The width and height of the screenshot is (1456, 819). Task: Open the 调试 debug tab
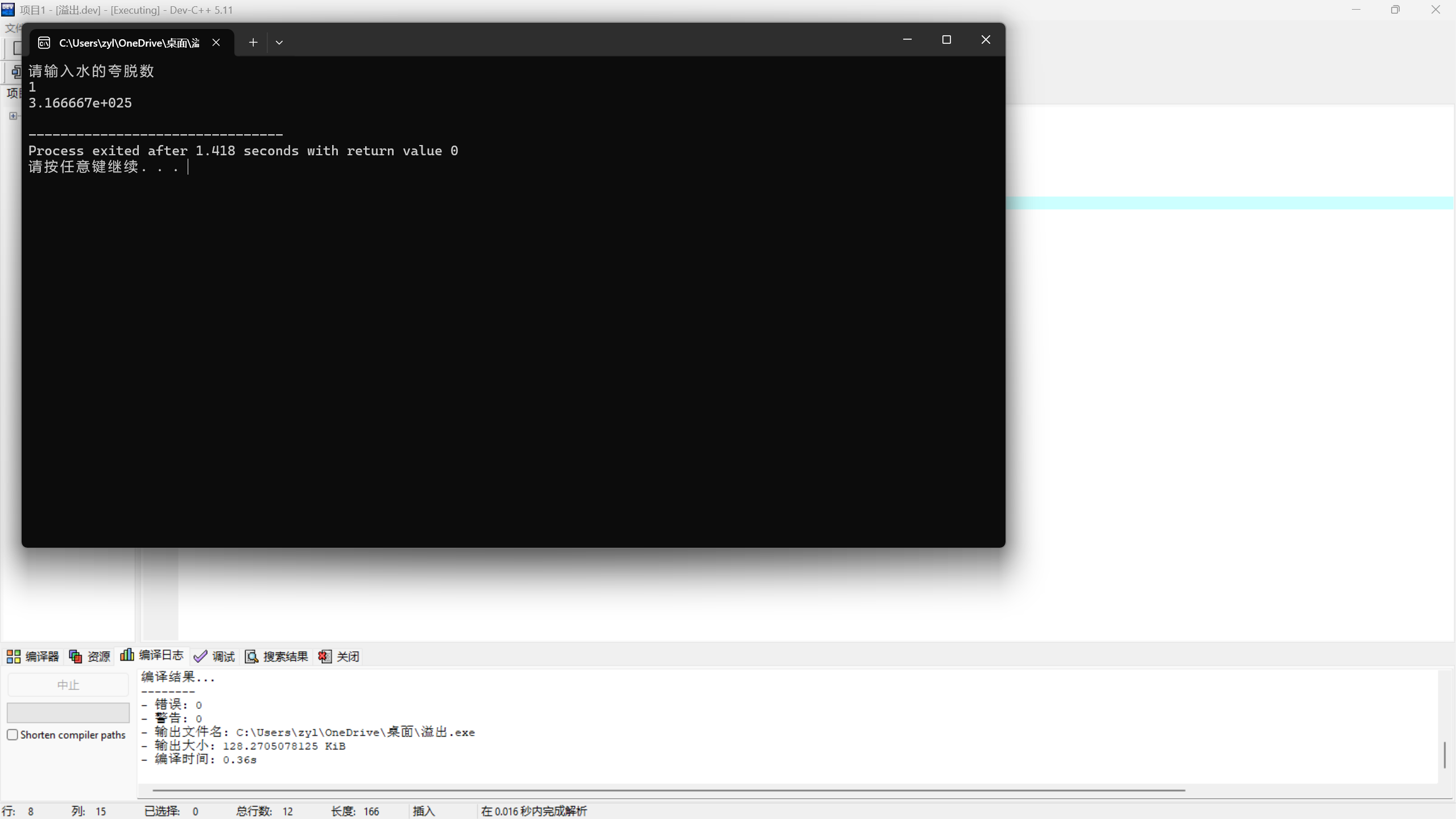coord(214,656)
